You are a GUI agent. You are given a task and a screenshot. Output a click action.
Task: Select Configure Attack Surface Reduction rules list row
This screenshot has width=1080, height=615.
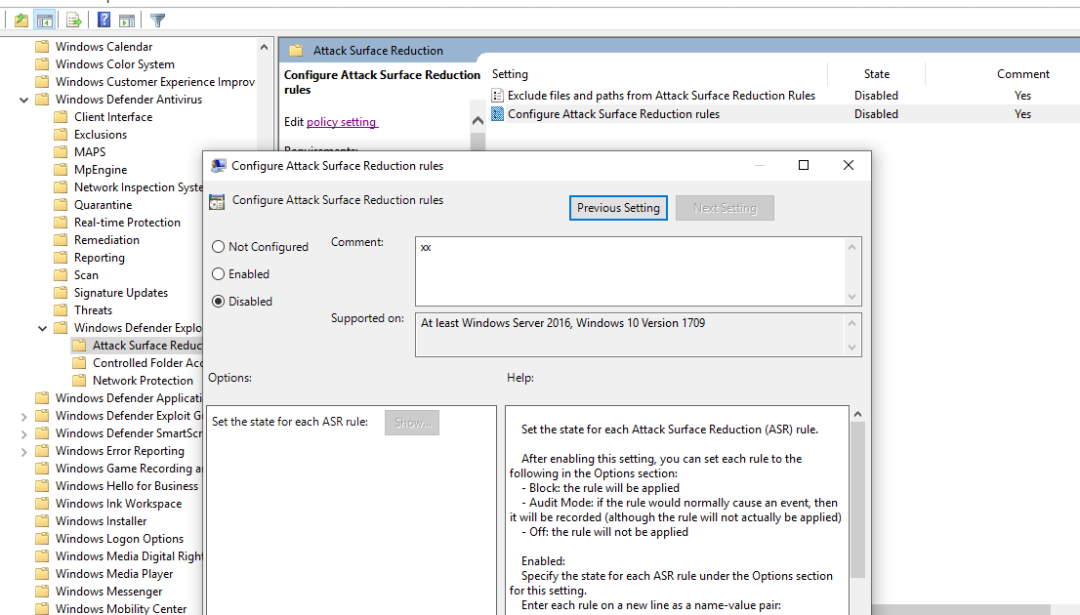coord(784,114)
